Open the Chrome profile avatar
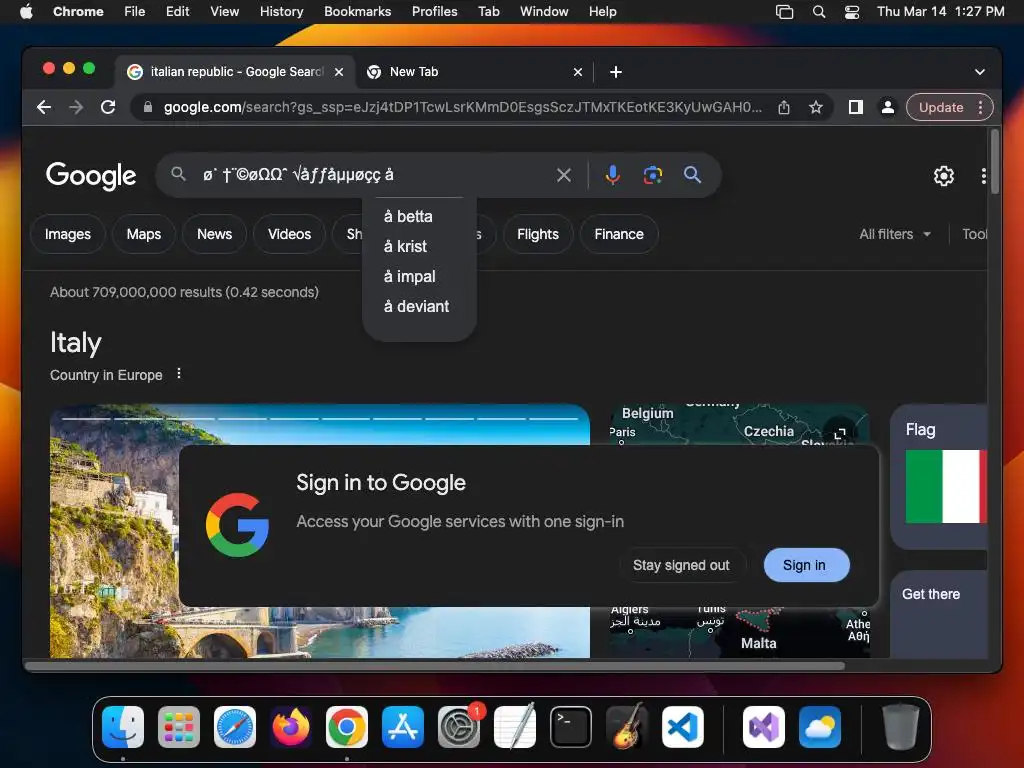Screen dimensions: 1024x768 888,107
